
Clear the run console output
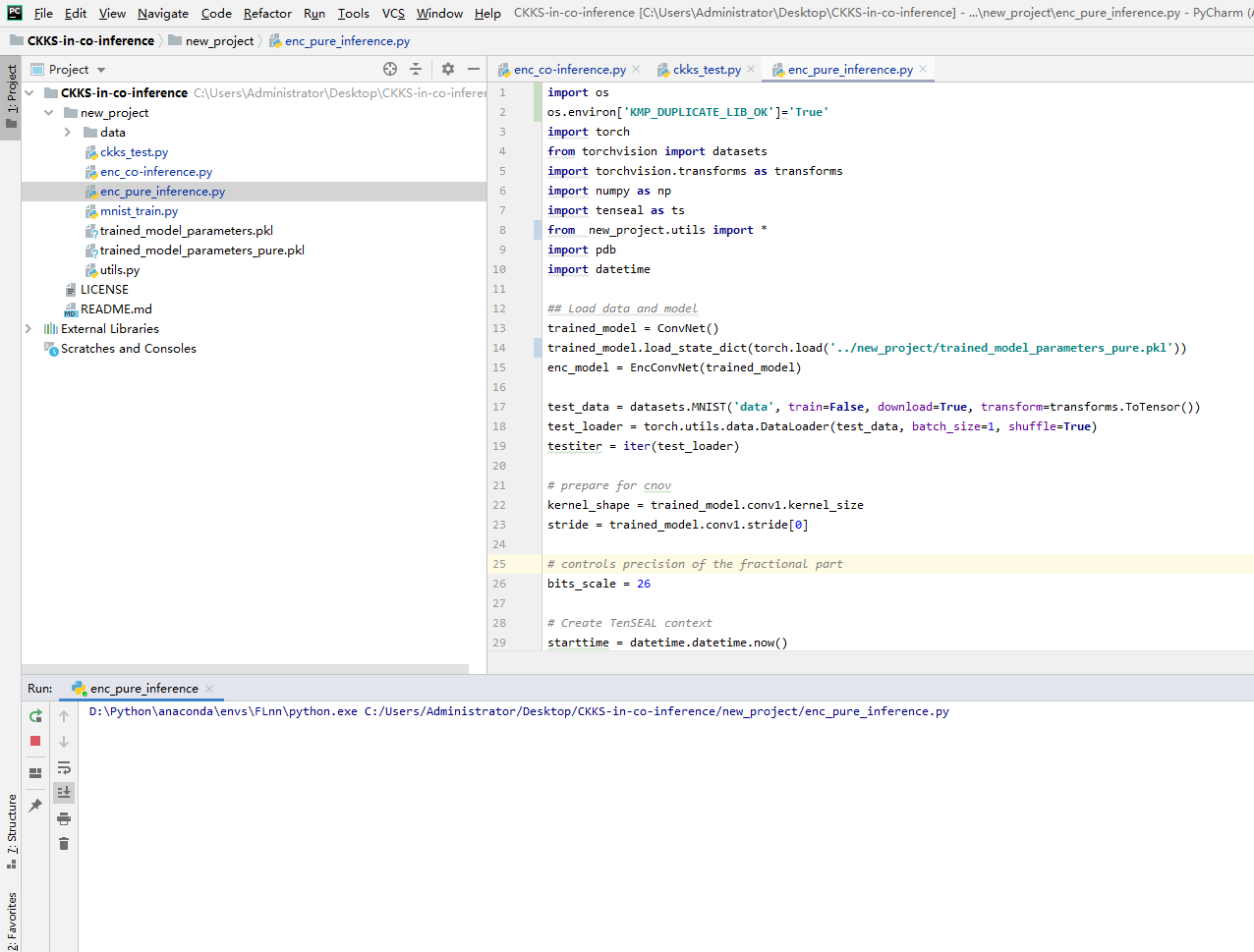click(x=64, y=843)
